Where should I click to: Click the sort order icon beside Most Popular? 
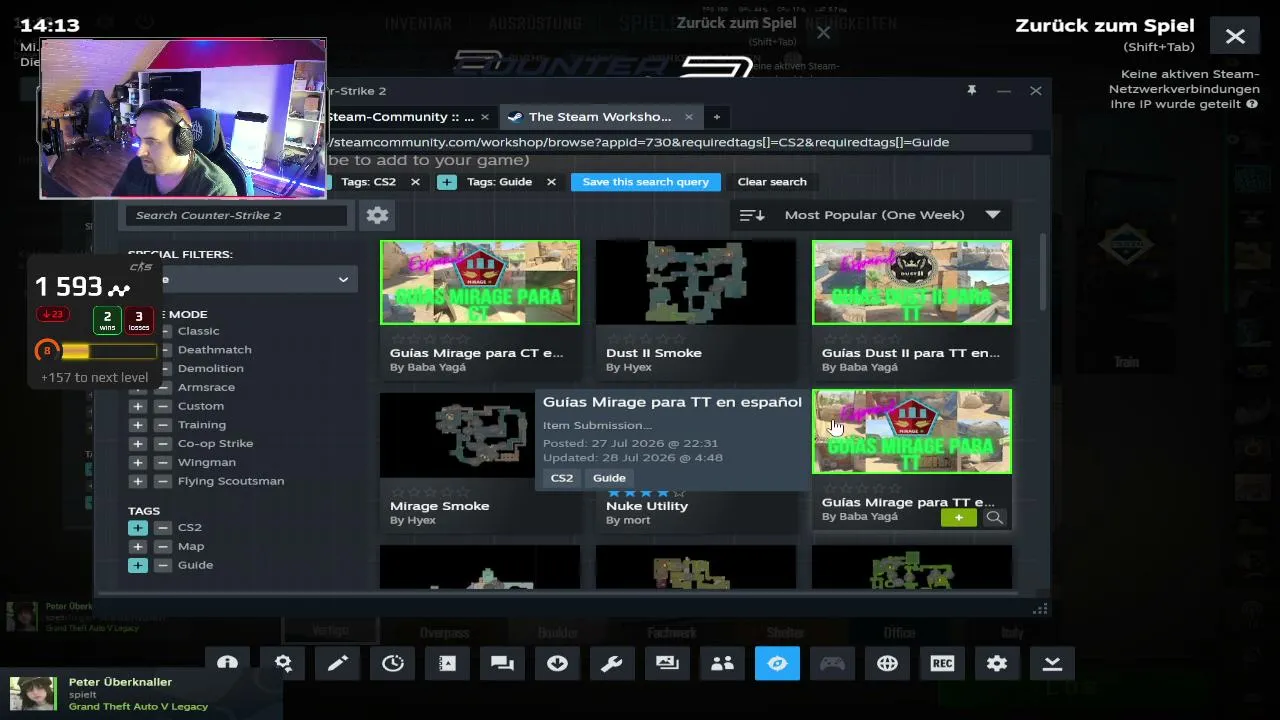click(x=752, y=215)
